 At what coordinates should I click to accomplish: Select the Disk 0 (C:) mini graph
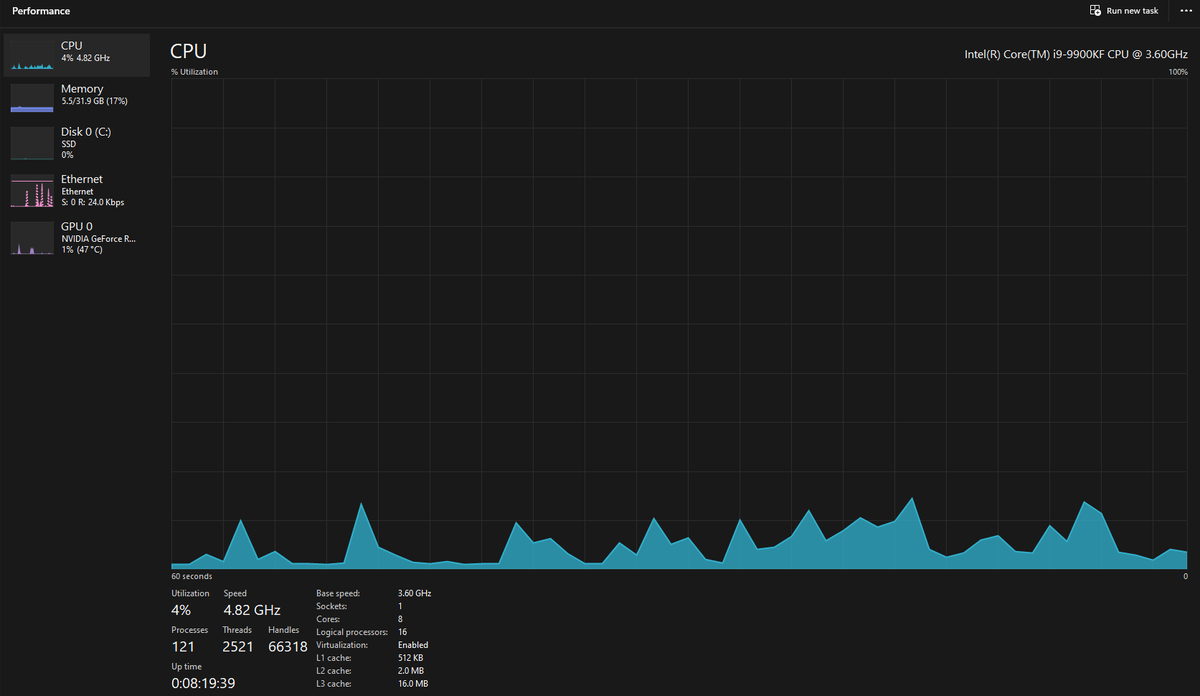click(32, 143)
